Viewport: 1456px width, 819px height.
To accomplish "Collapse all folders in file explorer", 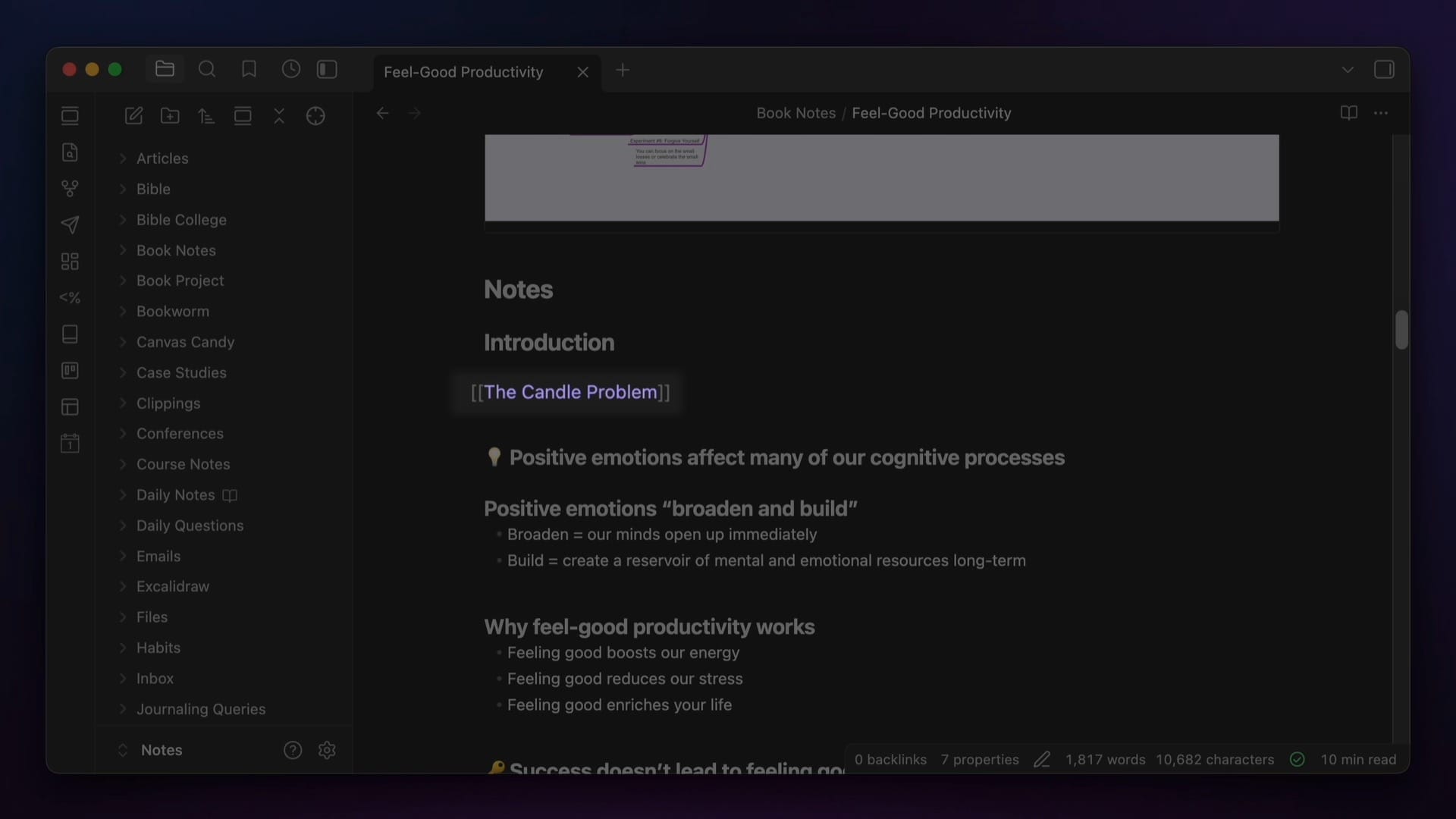I will point(279,116).
